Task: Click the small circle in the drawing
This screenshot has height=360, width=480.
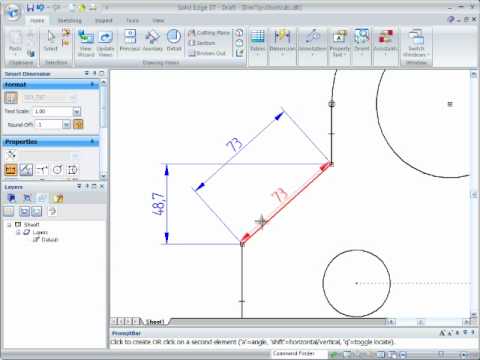Action: coord(356,283)
